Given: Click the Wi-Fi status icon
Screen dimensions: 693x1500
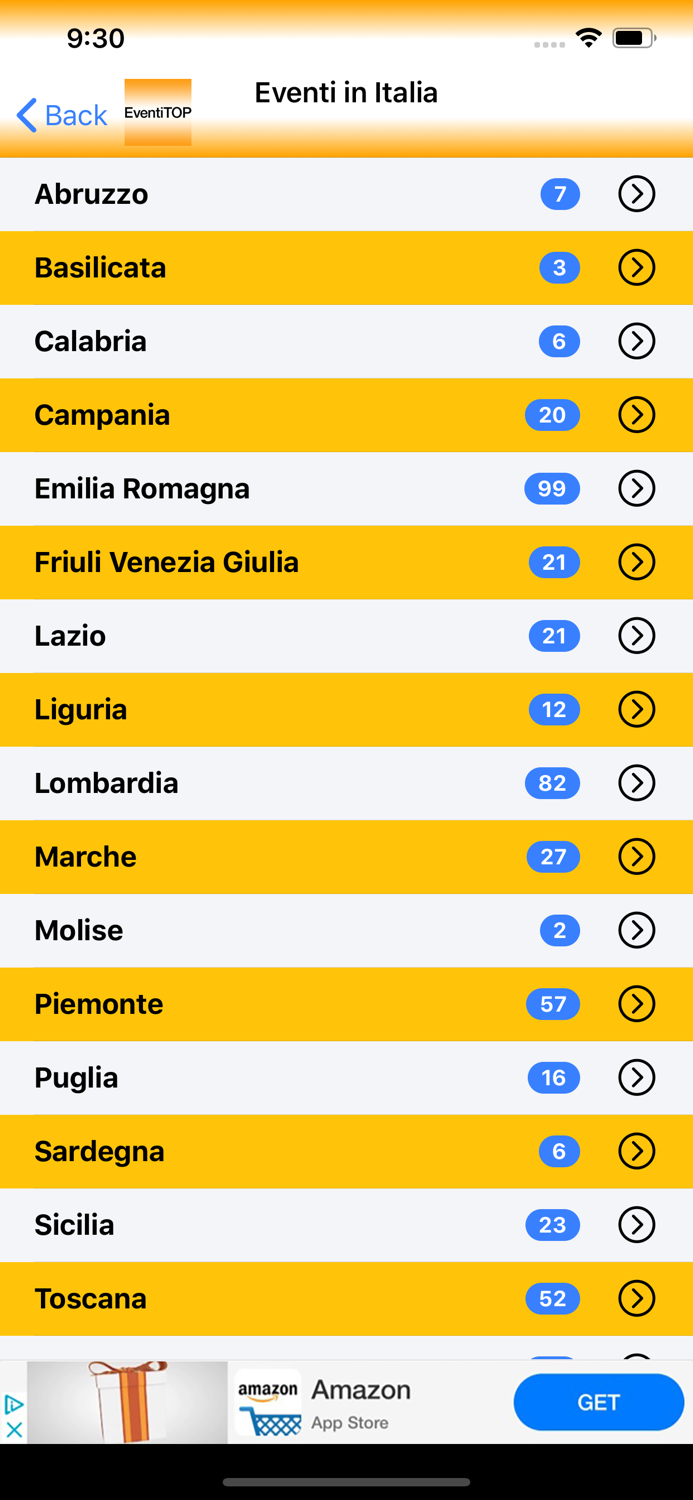Looking at the screenshot, I should 588,37.
